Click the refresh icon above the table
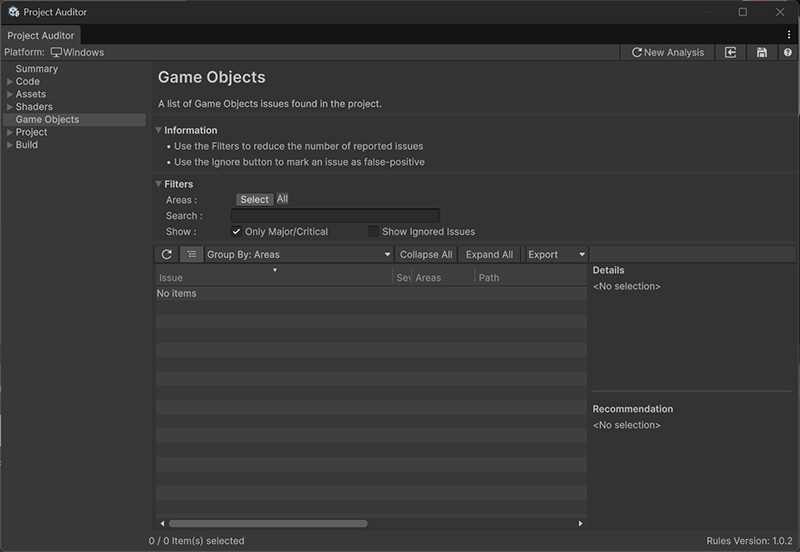Viewport: 800px width, 552px height. point(166,254)
